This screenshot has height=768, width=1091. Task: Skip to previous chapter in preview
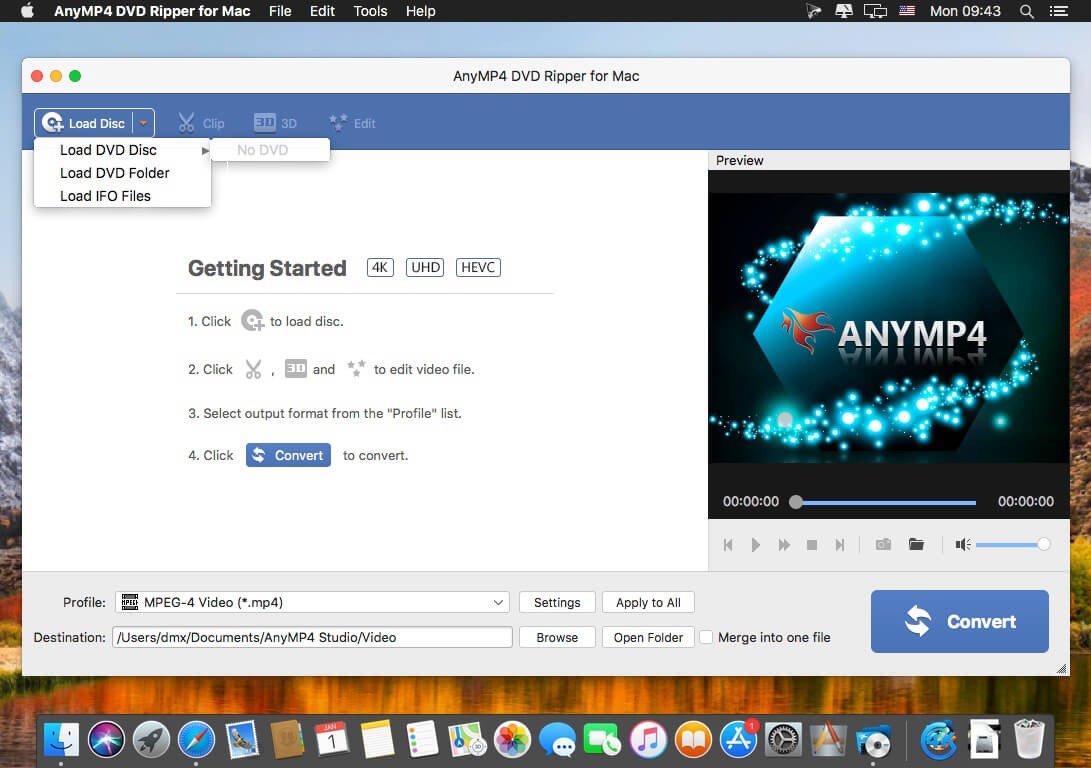pos(728,545)
